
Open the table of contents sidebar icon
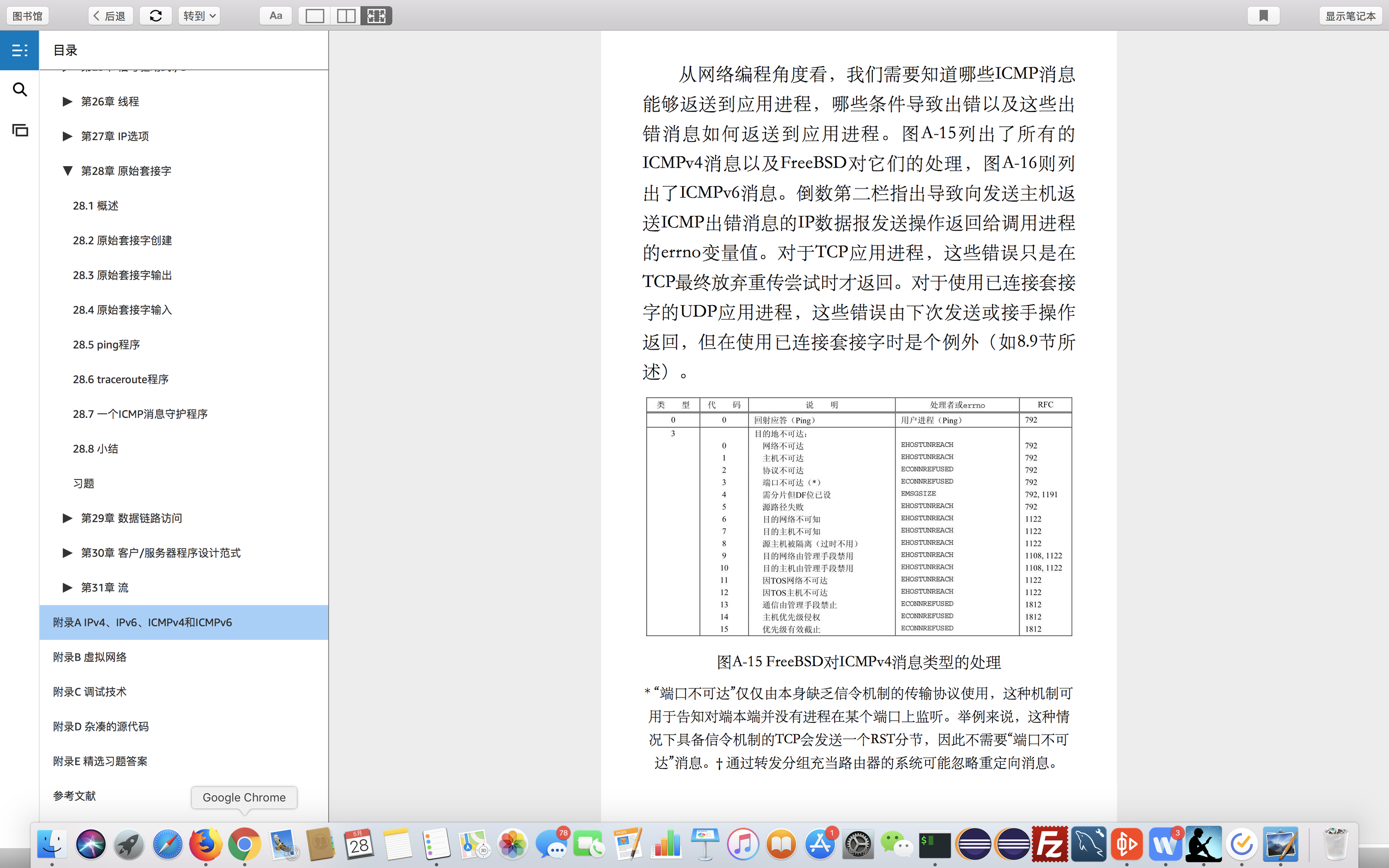[x=19, y=51]
